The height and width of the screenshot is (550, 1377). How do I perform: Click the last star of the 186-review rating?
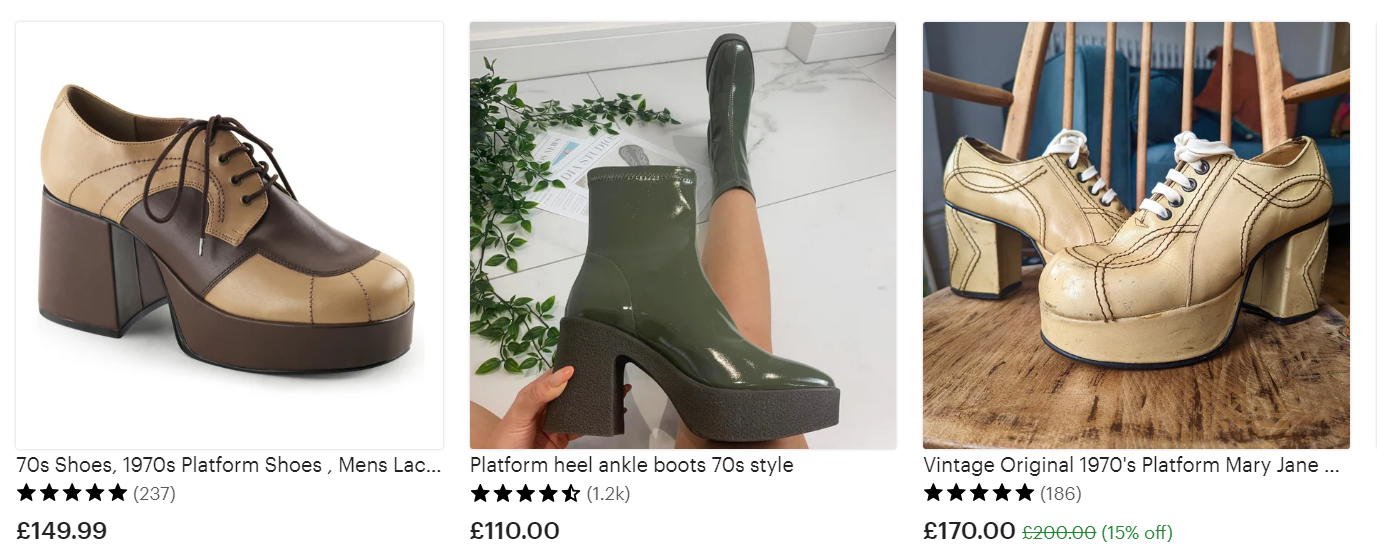(x=1024, y=492)
